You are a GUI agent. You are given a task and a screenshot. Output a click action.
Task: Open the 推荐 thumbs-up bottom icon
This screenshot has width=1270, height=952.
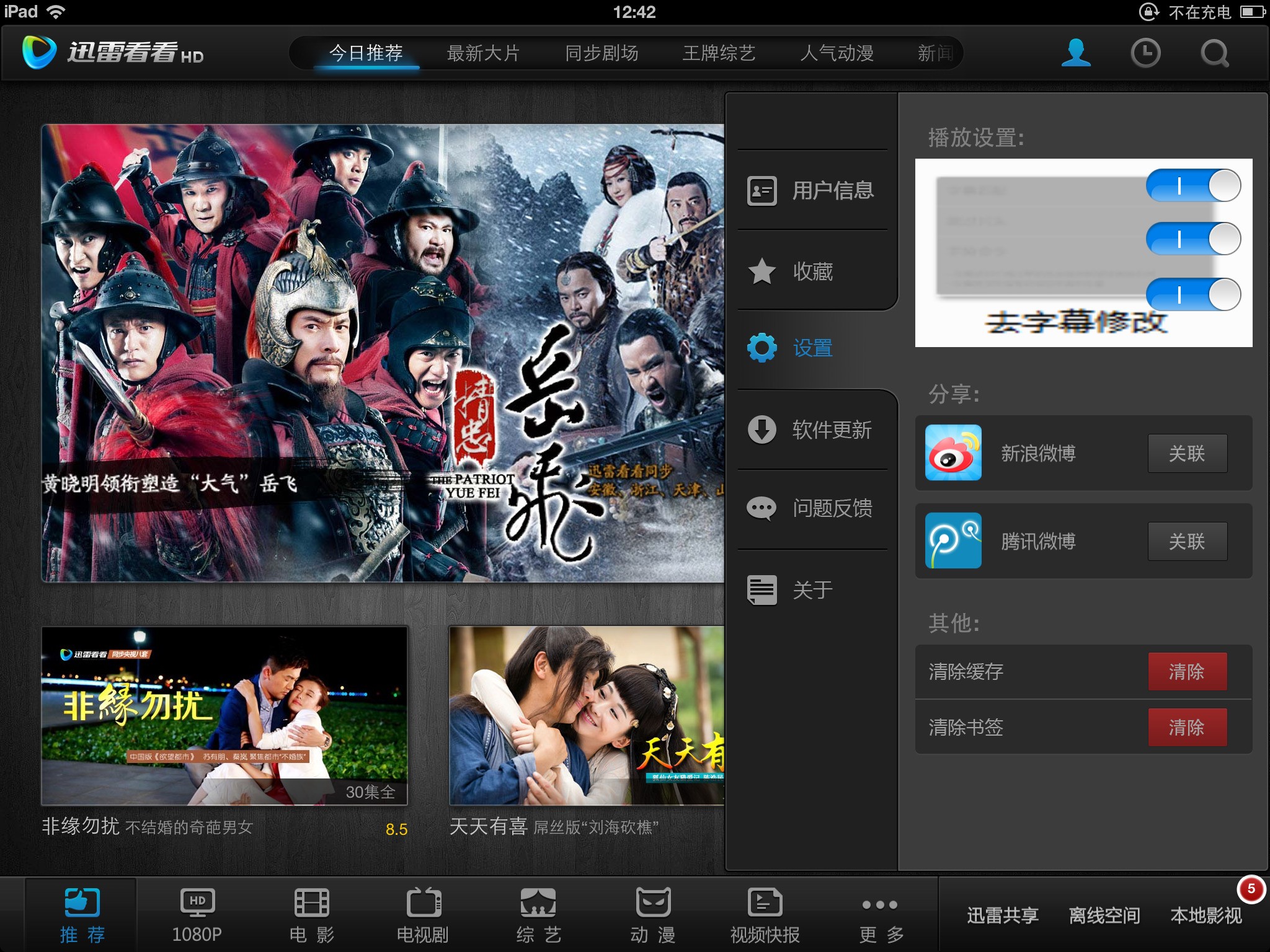coord(82,902)
